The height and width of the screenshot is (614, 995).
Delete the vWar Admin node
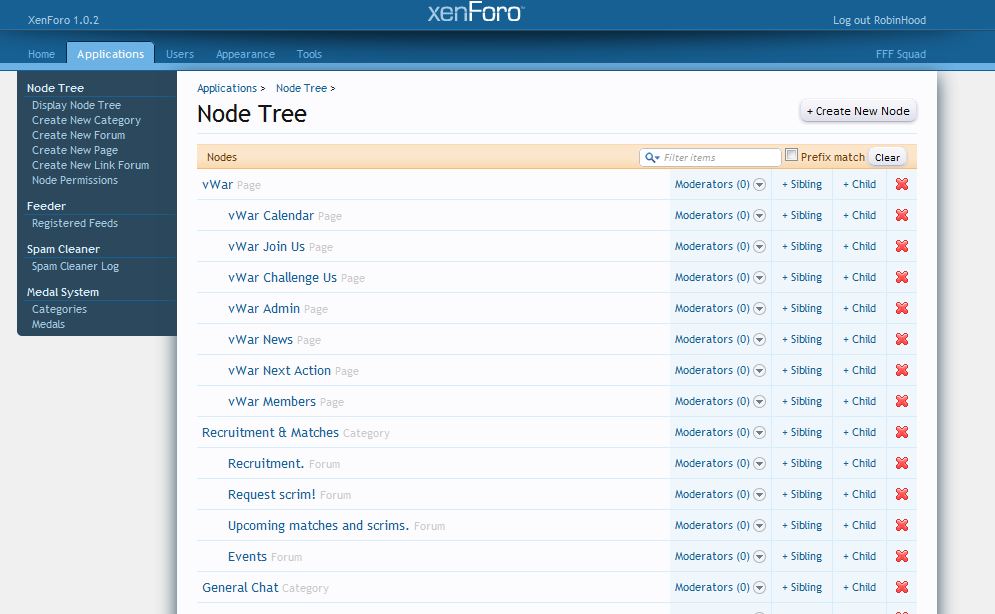[x=902, y=308]
